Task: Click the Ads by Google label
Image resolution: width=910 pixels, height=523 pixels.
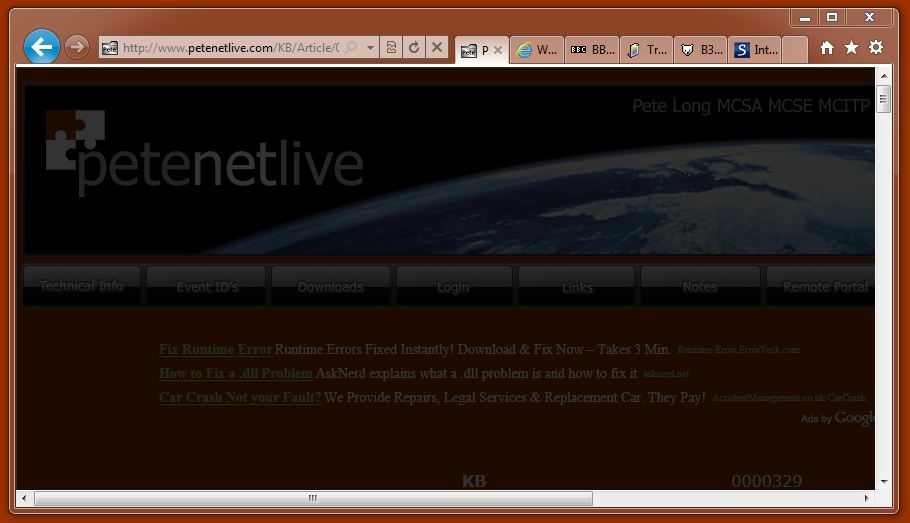Action: tap(837, 418)
